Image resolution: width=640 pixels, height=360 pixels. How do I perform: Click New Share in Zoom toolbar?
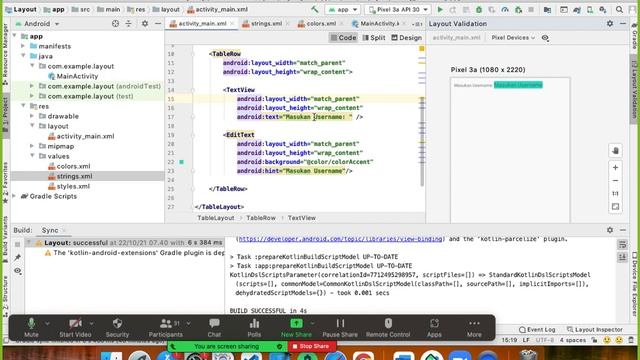click(296, 328)
